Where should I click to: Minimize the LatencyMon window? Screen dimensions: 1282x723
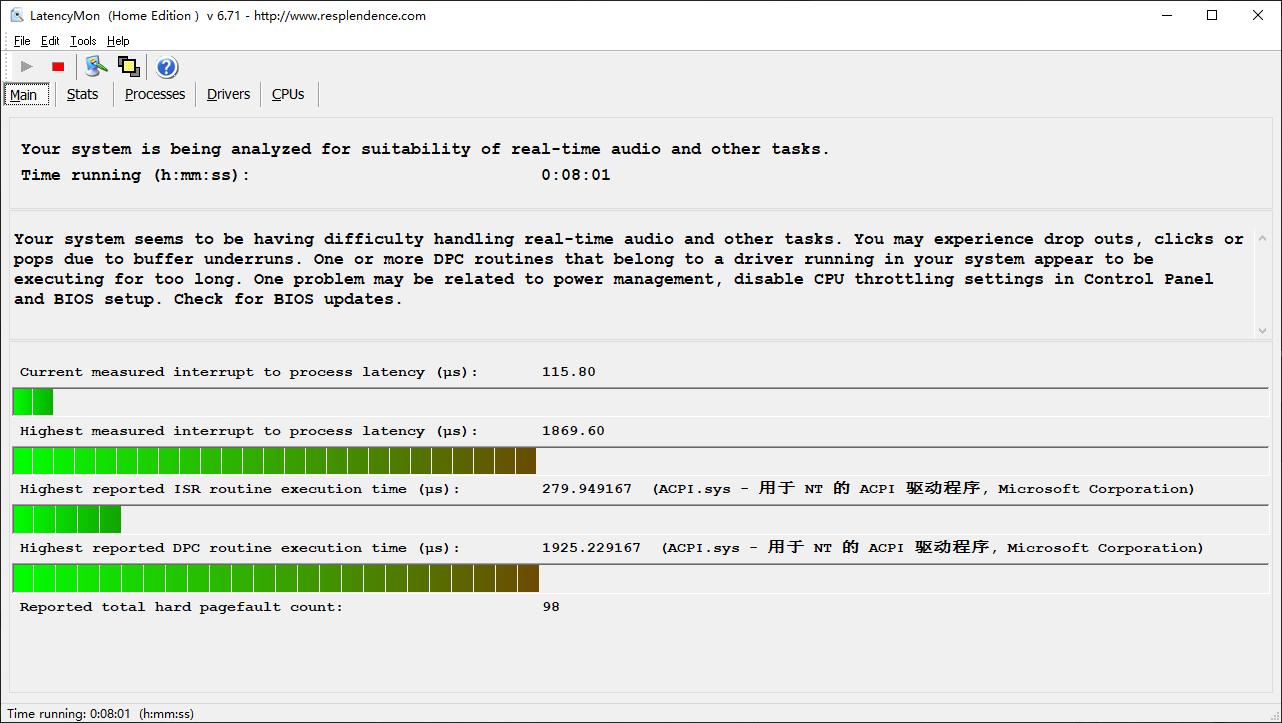pos(1166,15)
